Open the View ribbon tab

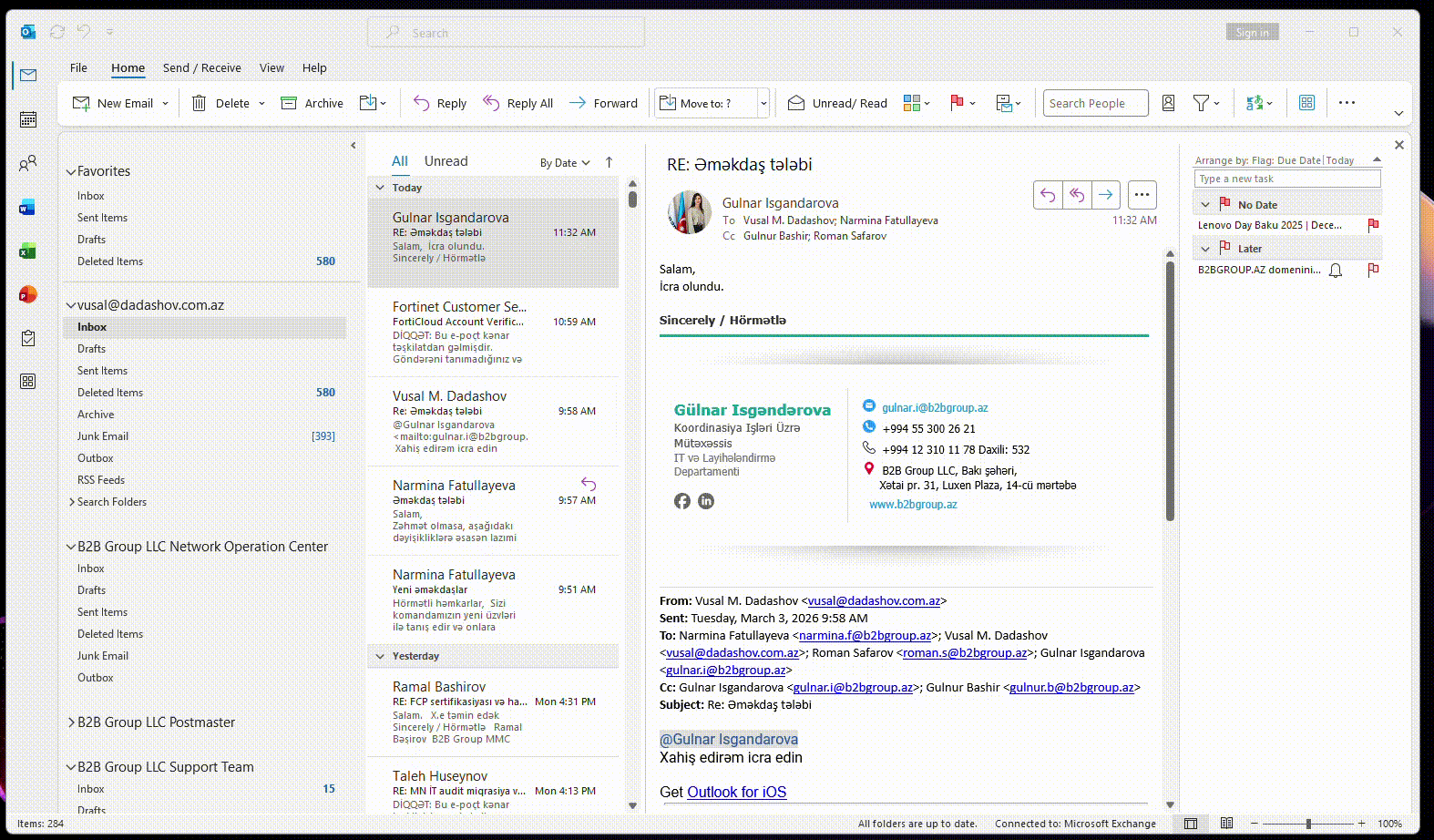tap(271, 67)
